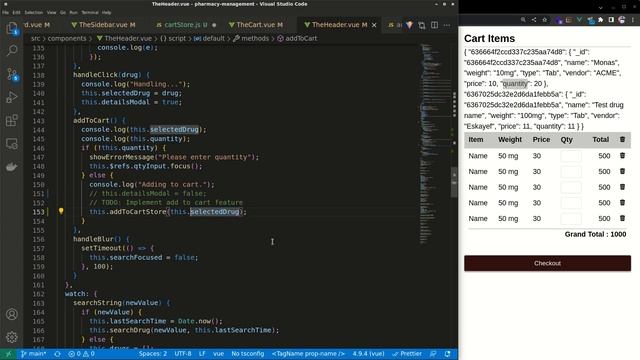The height and width of the screenshot is (360, 640).
Task: Click the main branch in status bar
Action: pos(33,354)
